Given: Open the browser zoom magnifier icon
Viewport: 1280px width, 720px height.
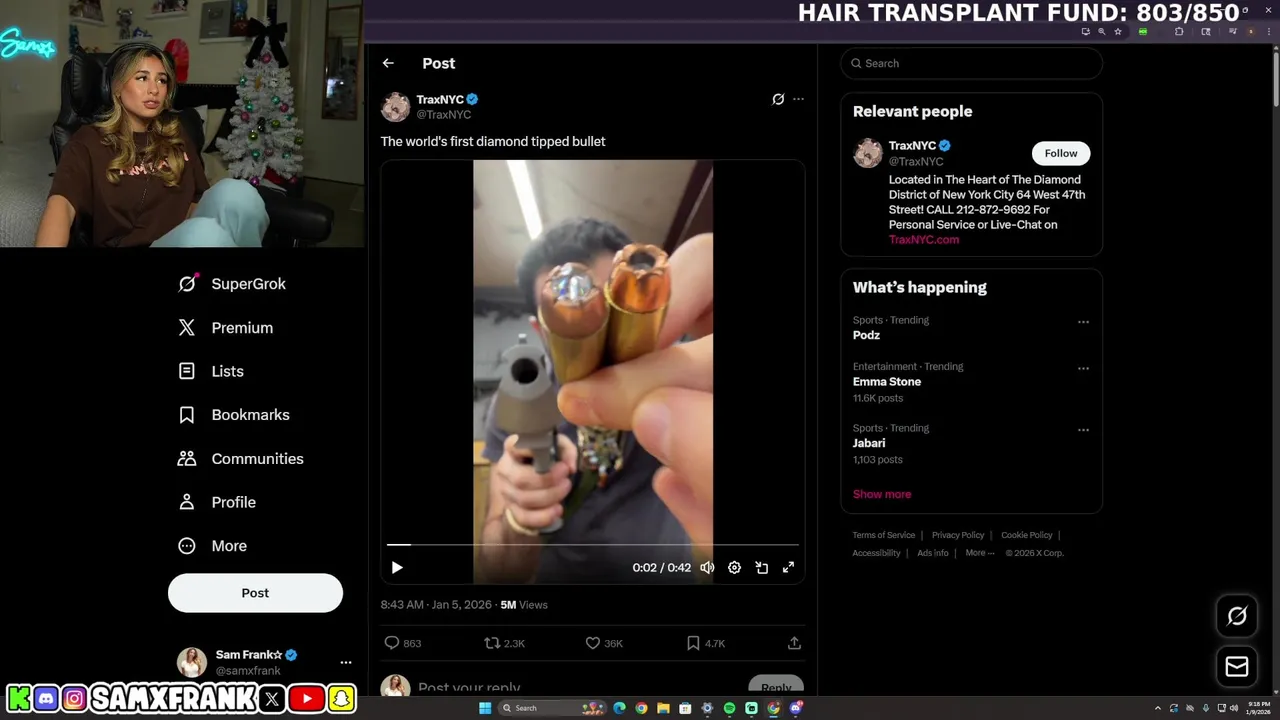Looking at the screenshot, I should coord(1102,32).
